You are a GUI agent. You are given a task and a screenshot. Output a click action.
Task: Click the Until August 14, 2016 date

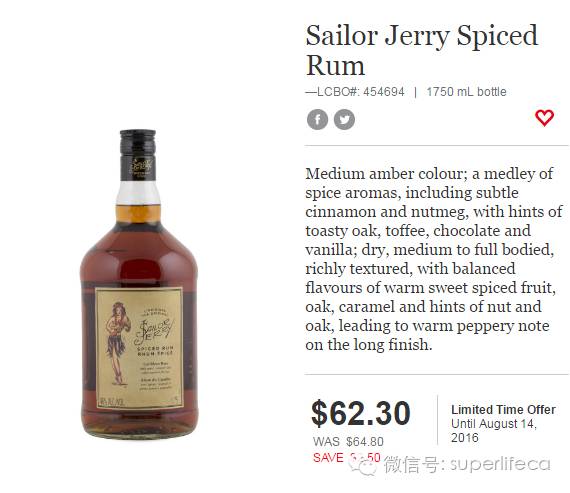click(x=494, y=431)
